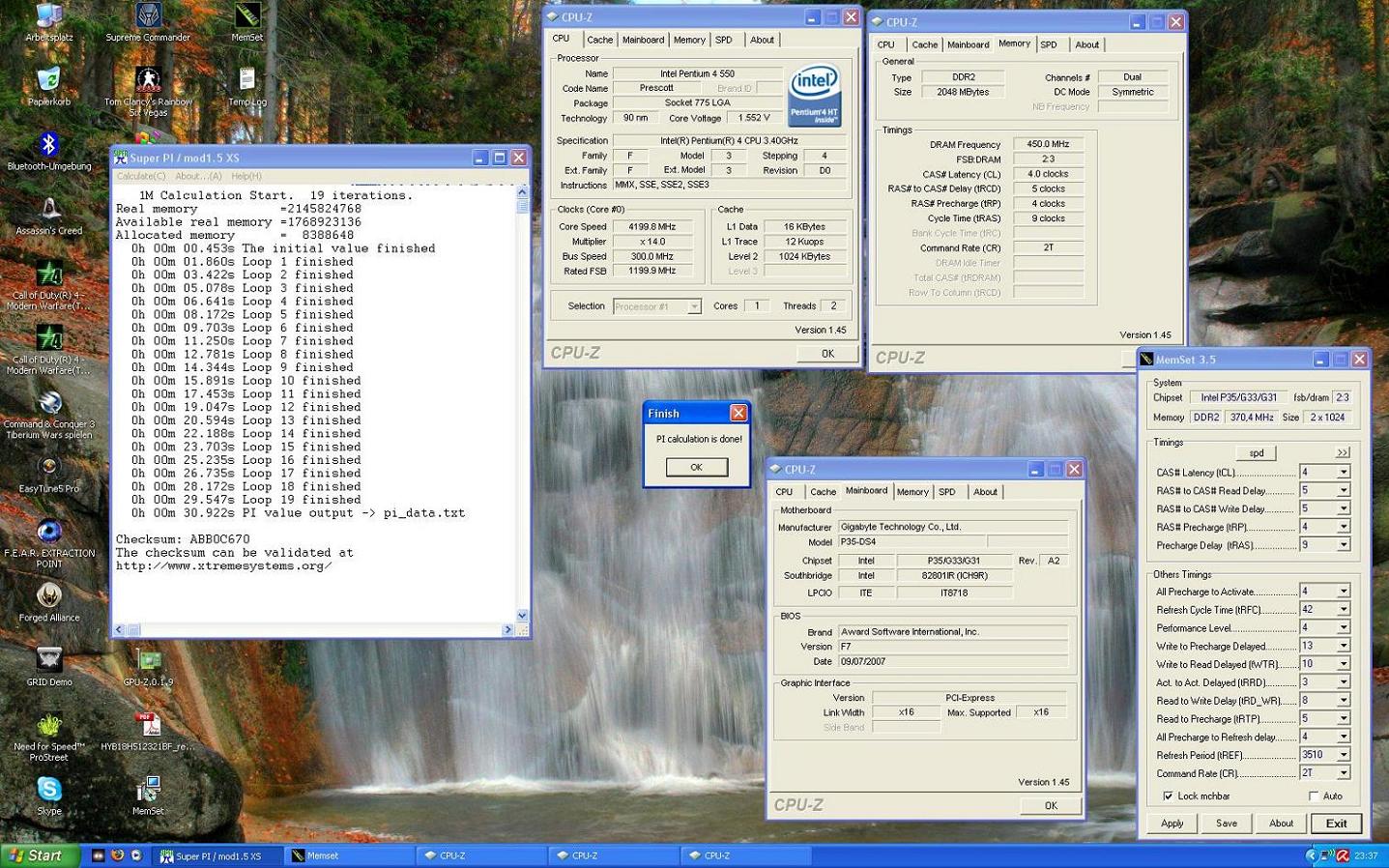Open Precharge Delay (tRAS) dropdown
This screenshot has height=868, width=1389.
(x=1344, y=545)
